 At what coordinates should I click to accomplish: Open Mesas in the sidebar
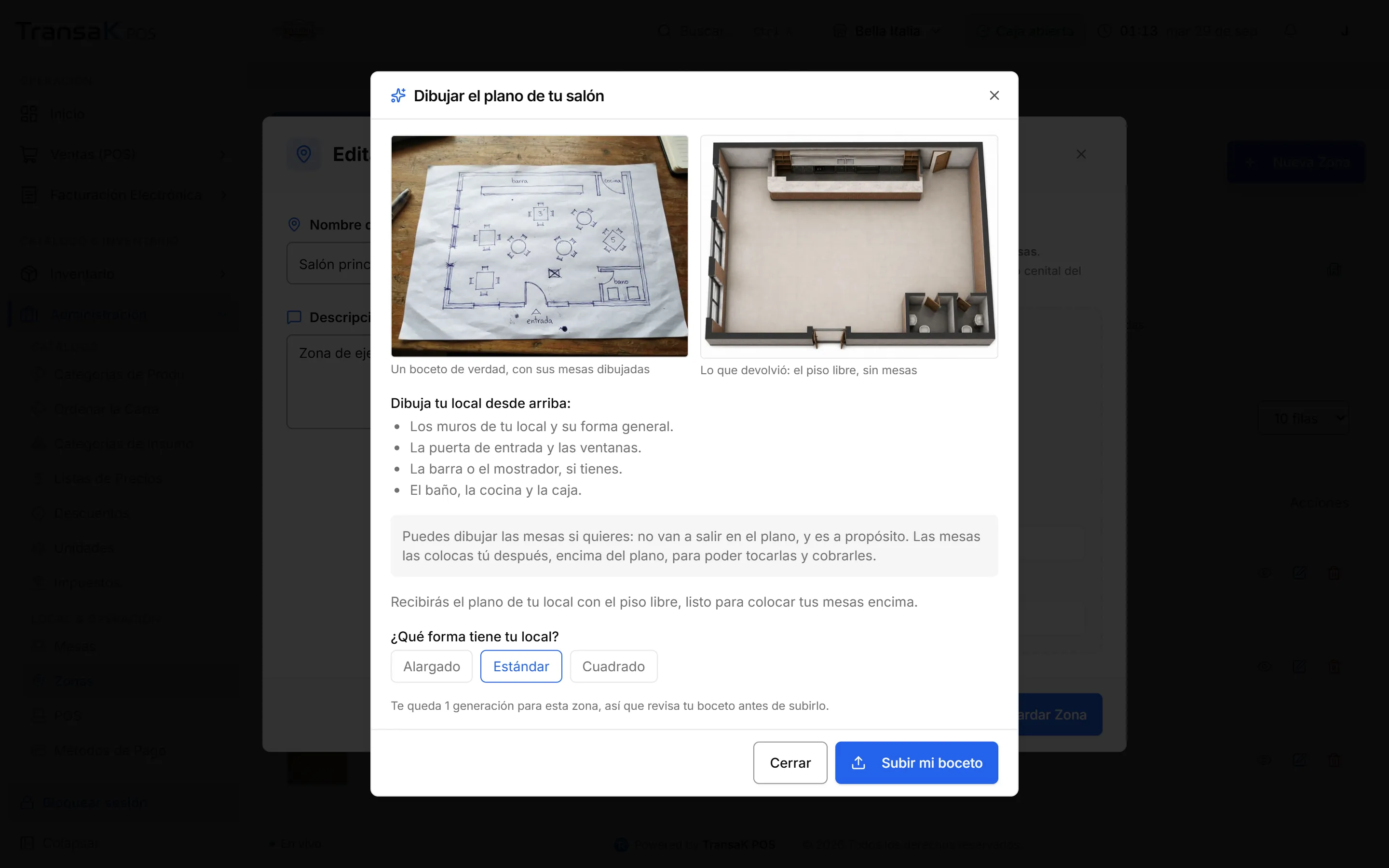pyautogui.click(x=75, y=646)
